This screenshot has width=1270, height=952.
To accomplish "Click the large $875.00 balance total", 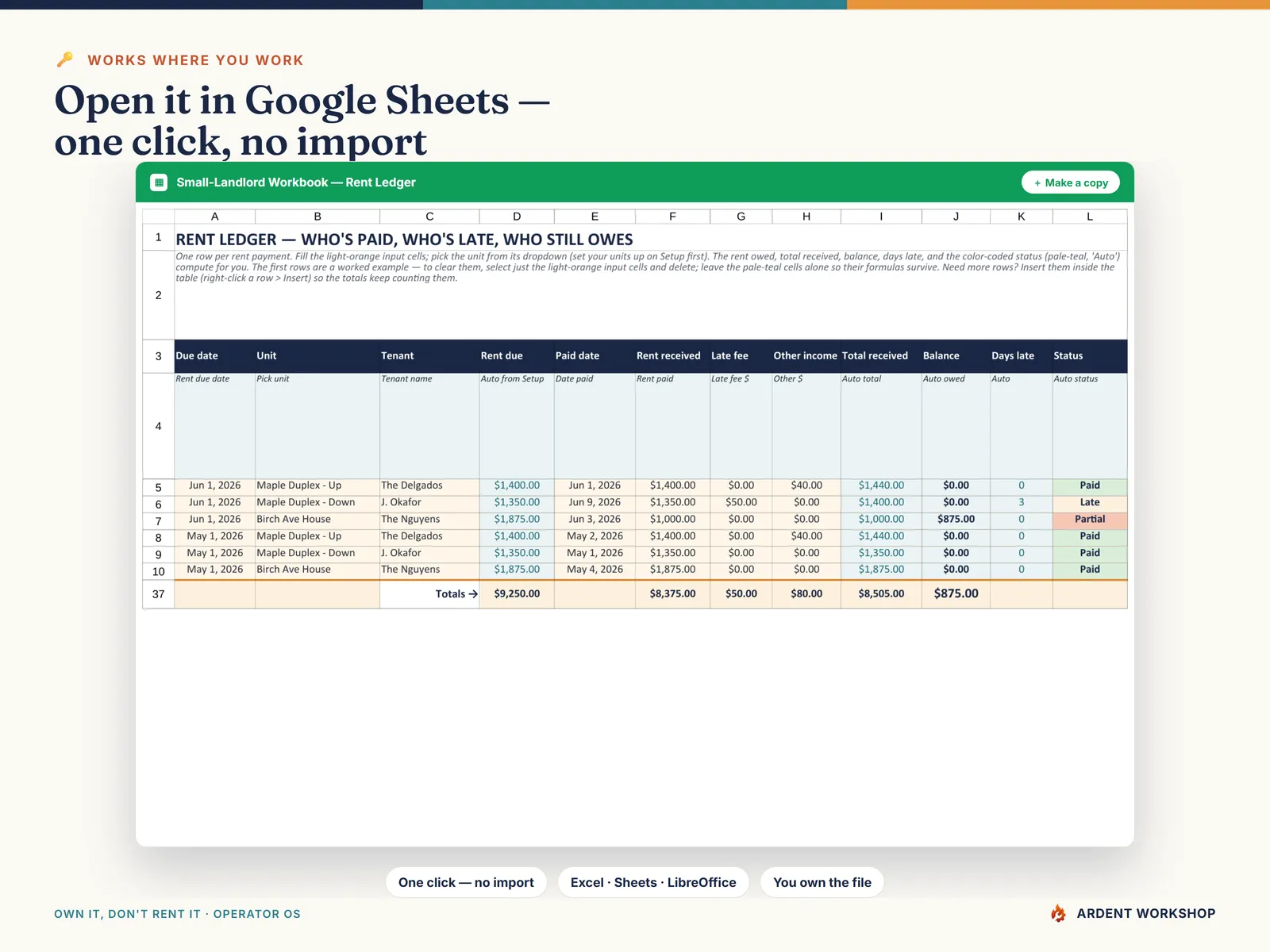I will point(956,594).
